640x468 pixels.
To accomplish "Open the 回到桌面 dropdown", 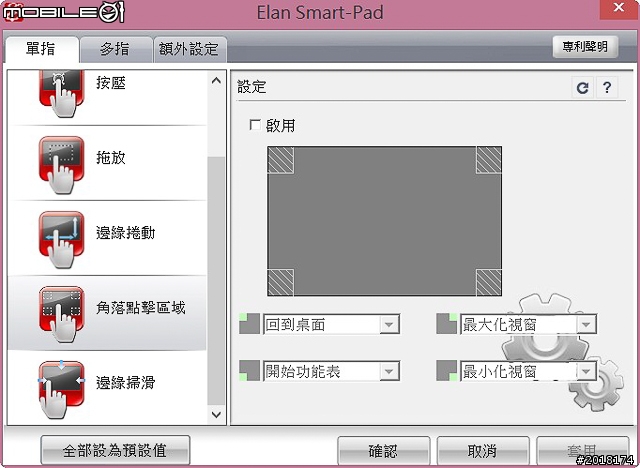I will 331,324.
